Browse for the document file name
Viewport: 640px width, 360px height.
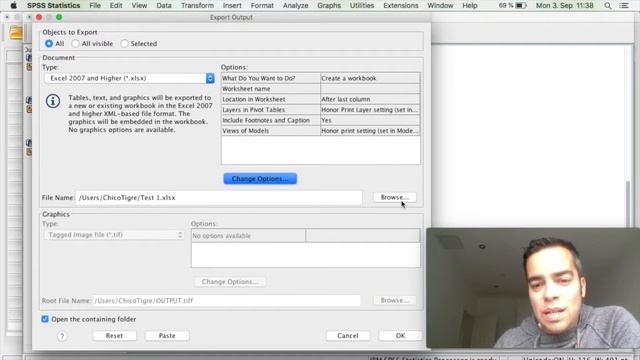(x=394, y=197)
